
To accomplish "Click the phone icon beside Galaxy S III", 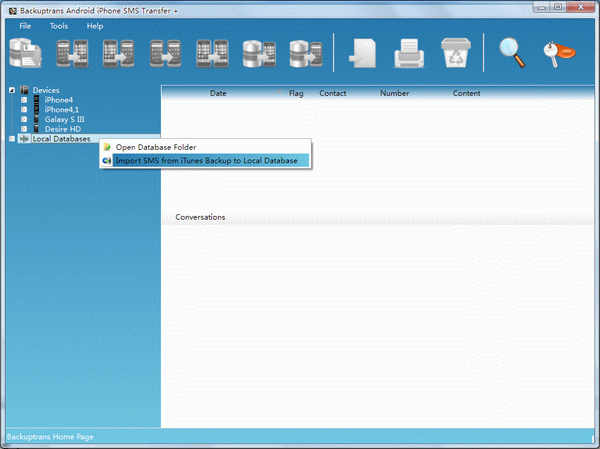I will click(36, 119).
